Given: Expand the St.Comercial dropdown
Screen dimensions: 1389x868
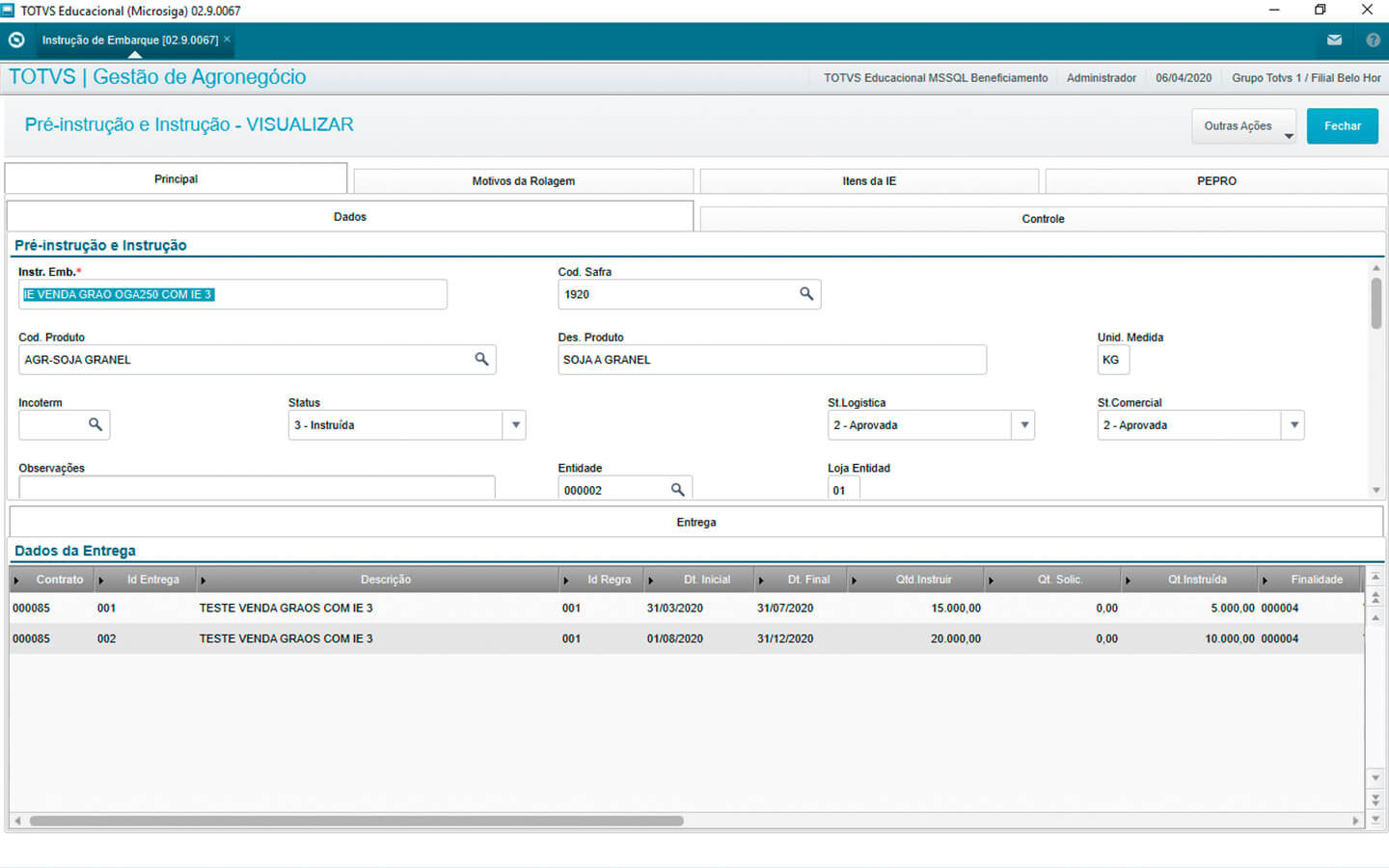Looking at the screenshot, I should 1294,425.
